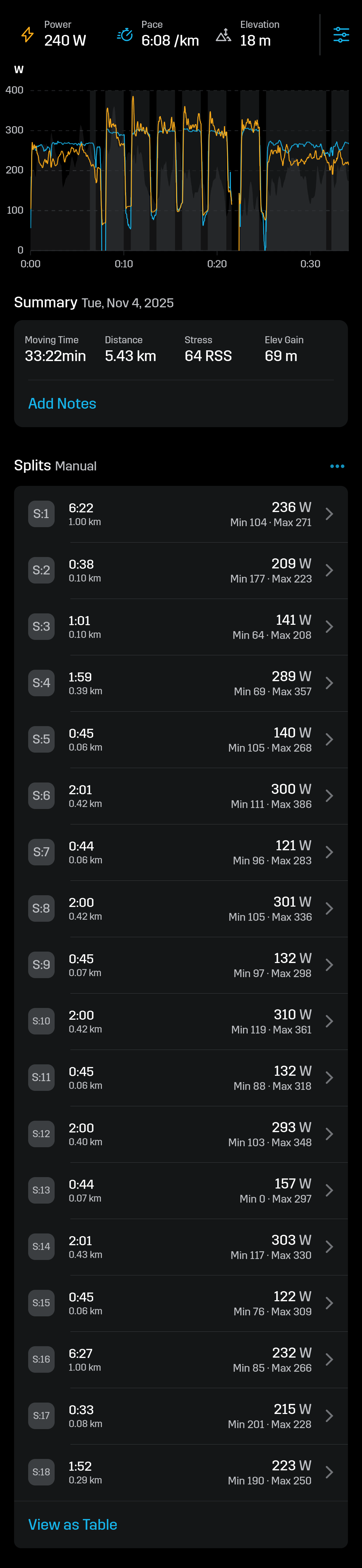
Task: Open chart filter settings icon
Action: tap(341, 35)
